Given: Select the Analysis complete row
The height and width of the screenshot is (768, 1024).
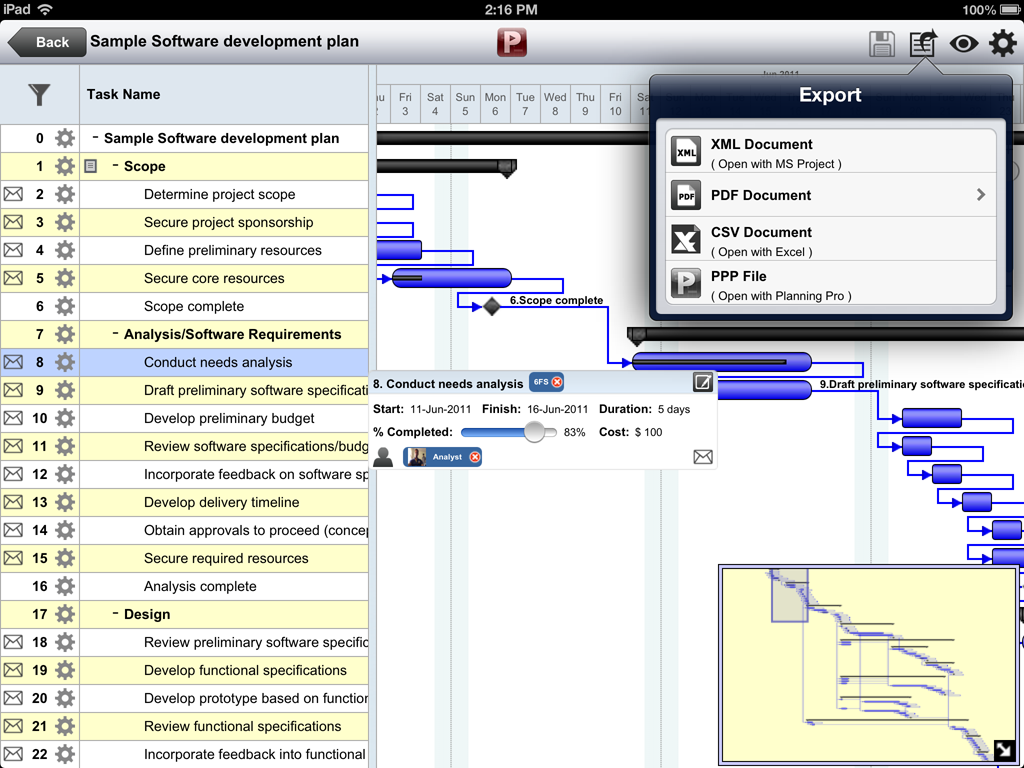Looking at the screenshot, I should pos(184,586).
